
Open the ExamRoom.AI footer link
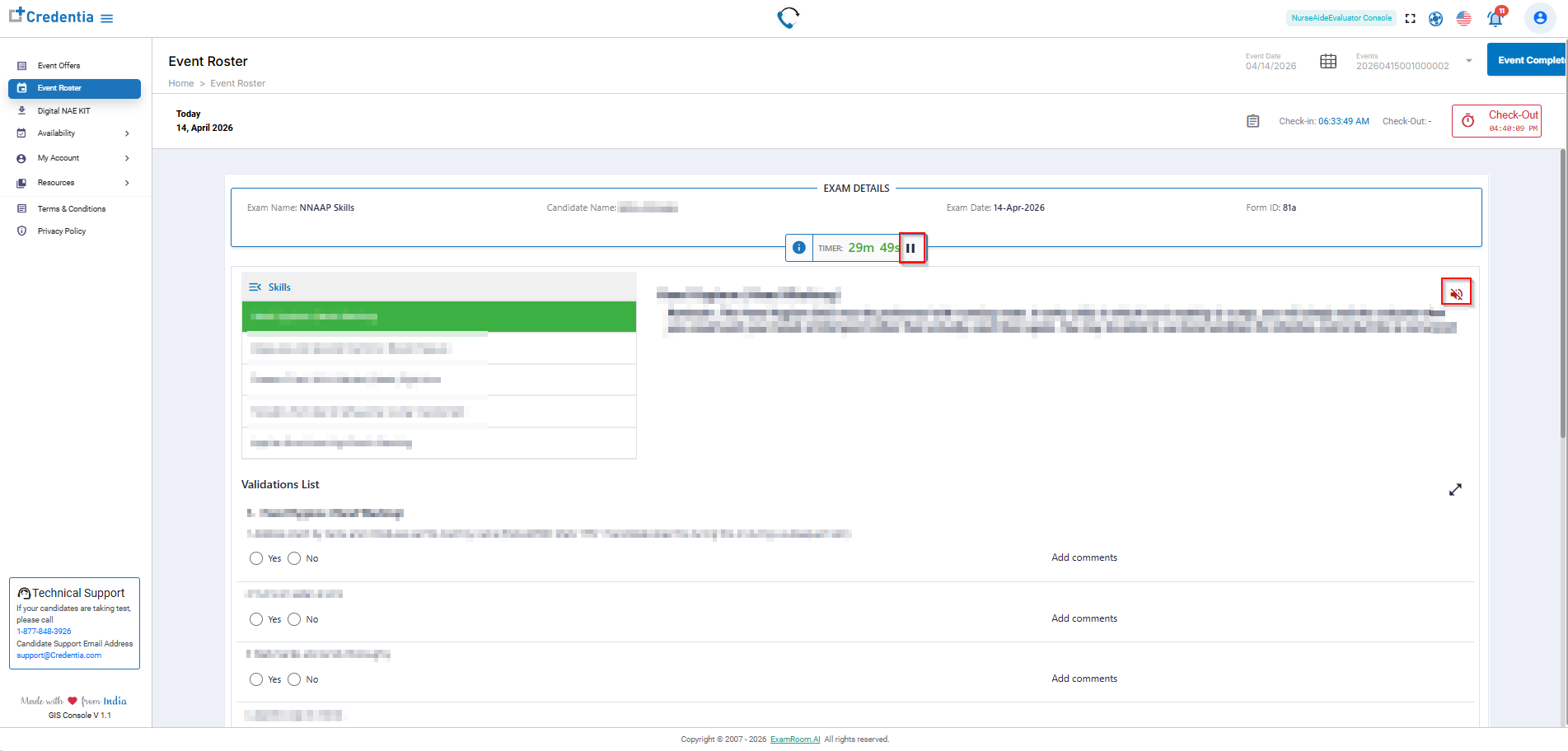pos(795,739)
